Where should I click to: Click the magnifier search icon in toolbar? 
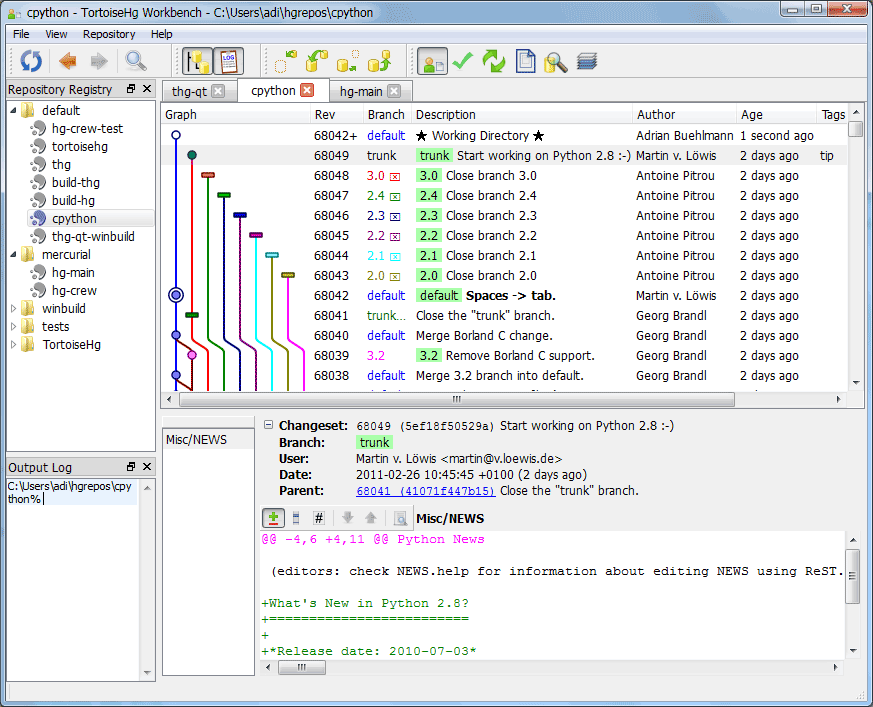[135, 61]
